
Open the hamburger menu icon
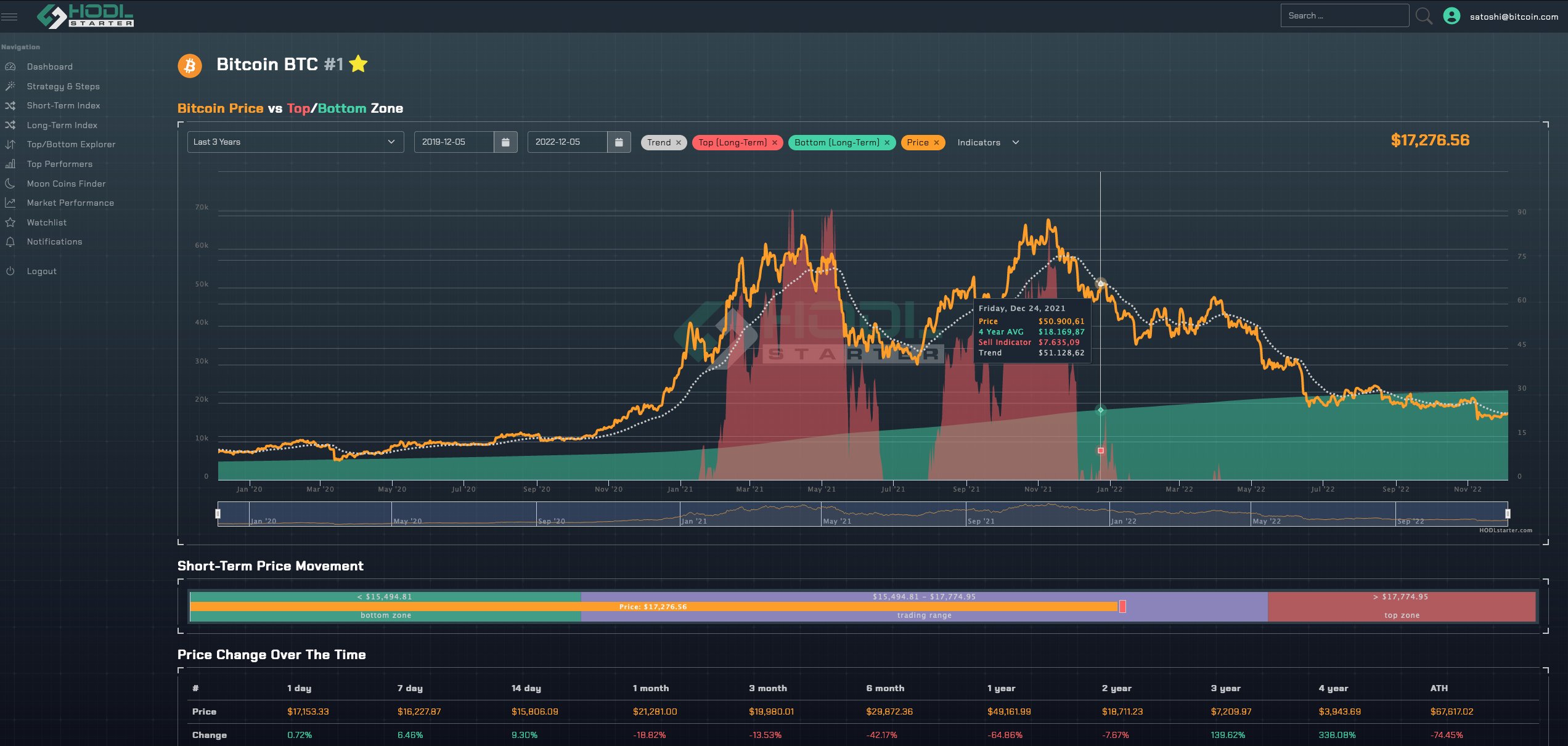9,17
